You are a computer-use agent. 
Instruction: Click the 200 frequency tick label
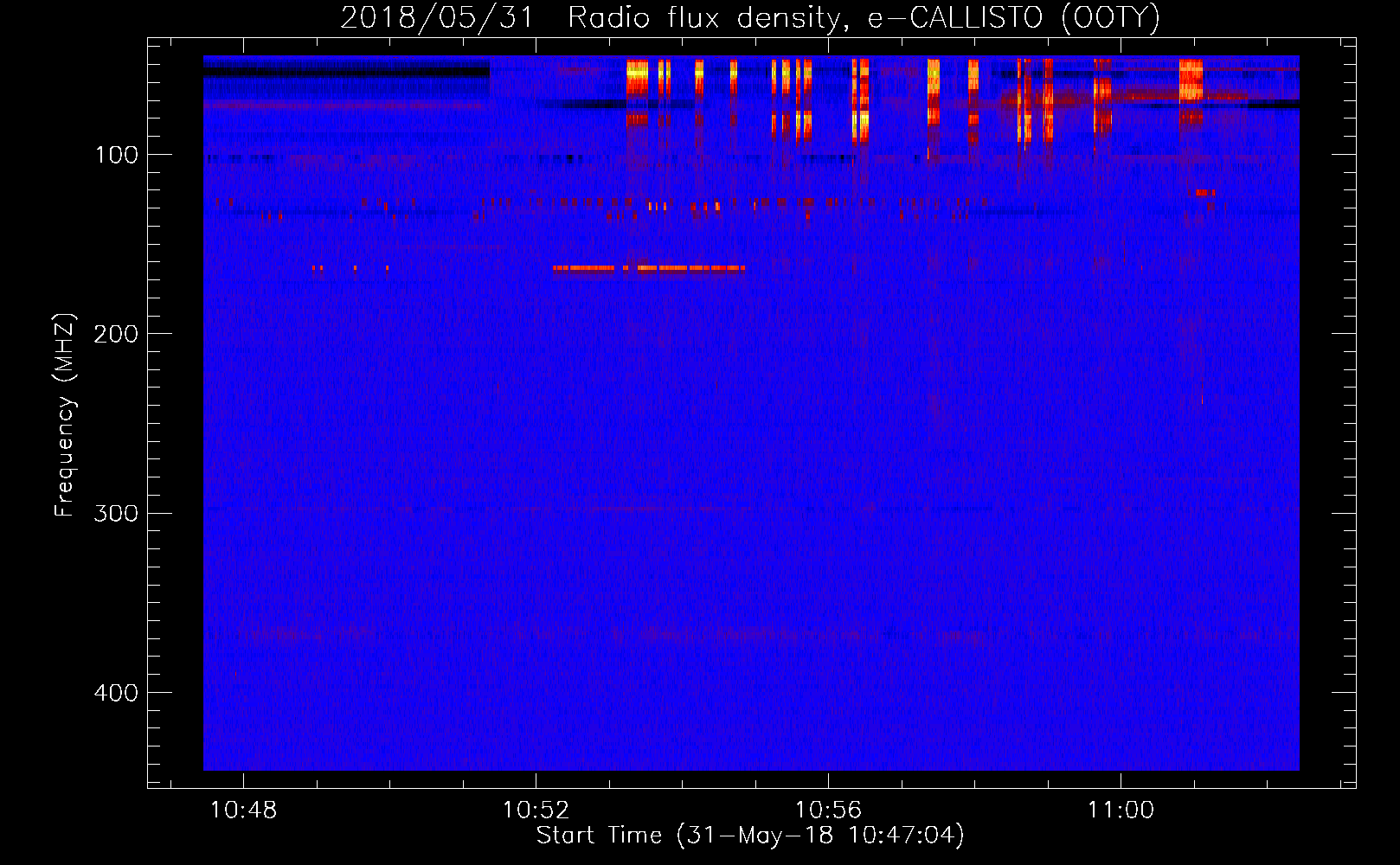[x=117, y=334]
